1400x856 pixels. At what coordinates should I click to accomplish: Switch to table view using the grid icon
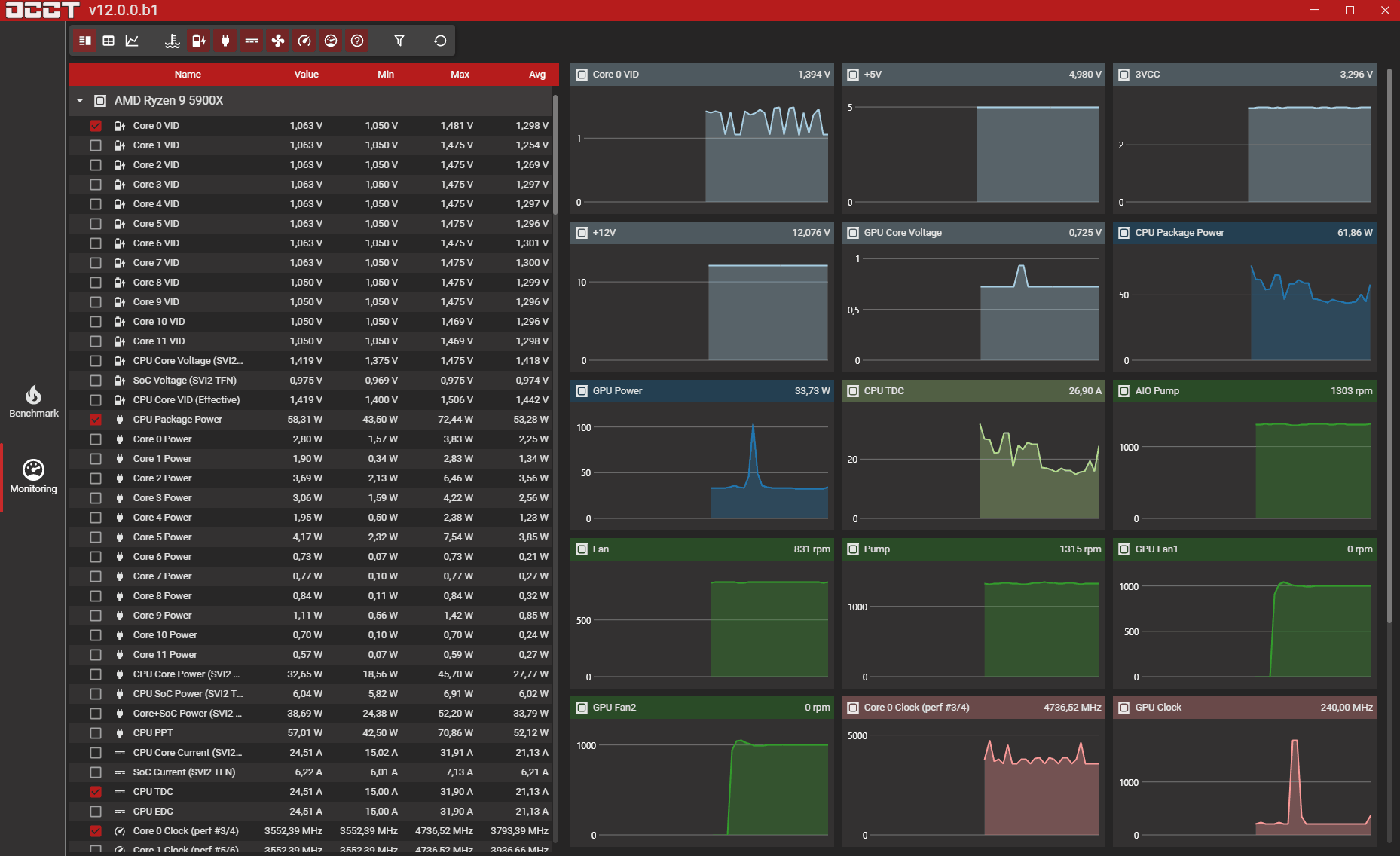point(108,41)
